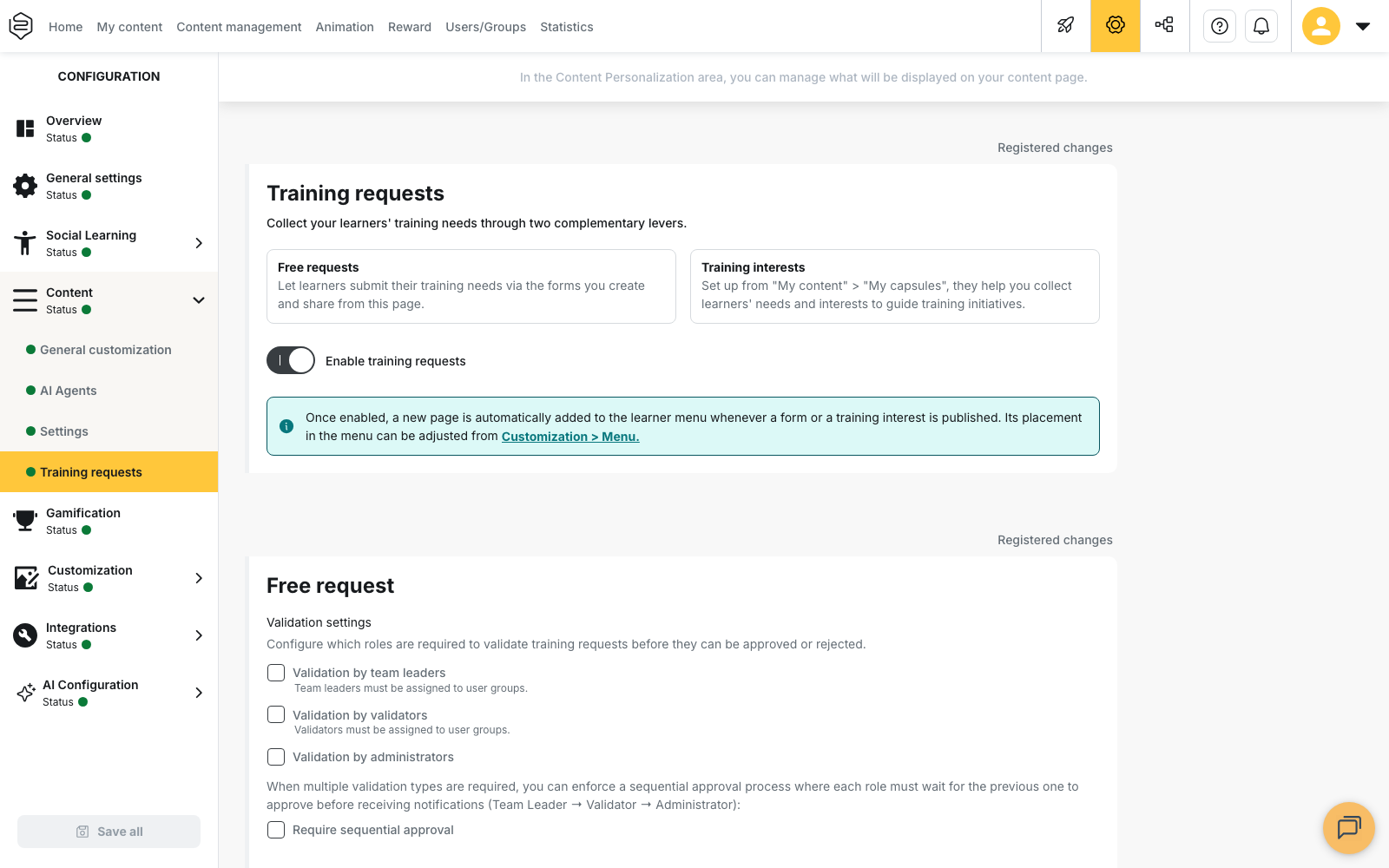Open the Content management menu

239,27
